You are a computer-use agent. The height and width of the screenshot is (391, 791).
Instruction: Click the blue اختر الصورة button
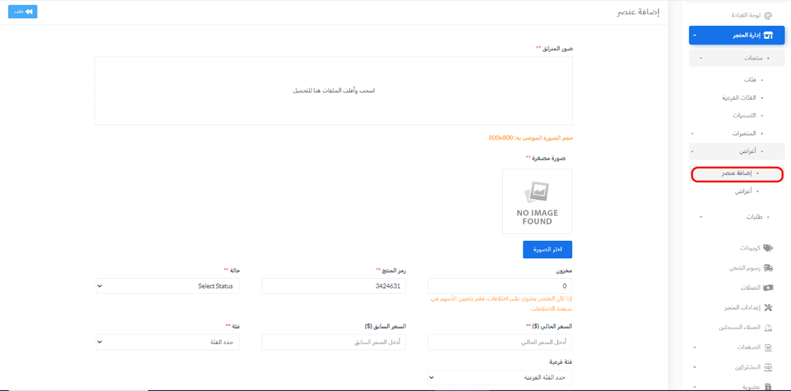(547, 250)
